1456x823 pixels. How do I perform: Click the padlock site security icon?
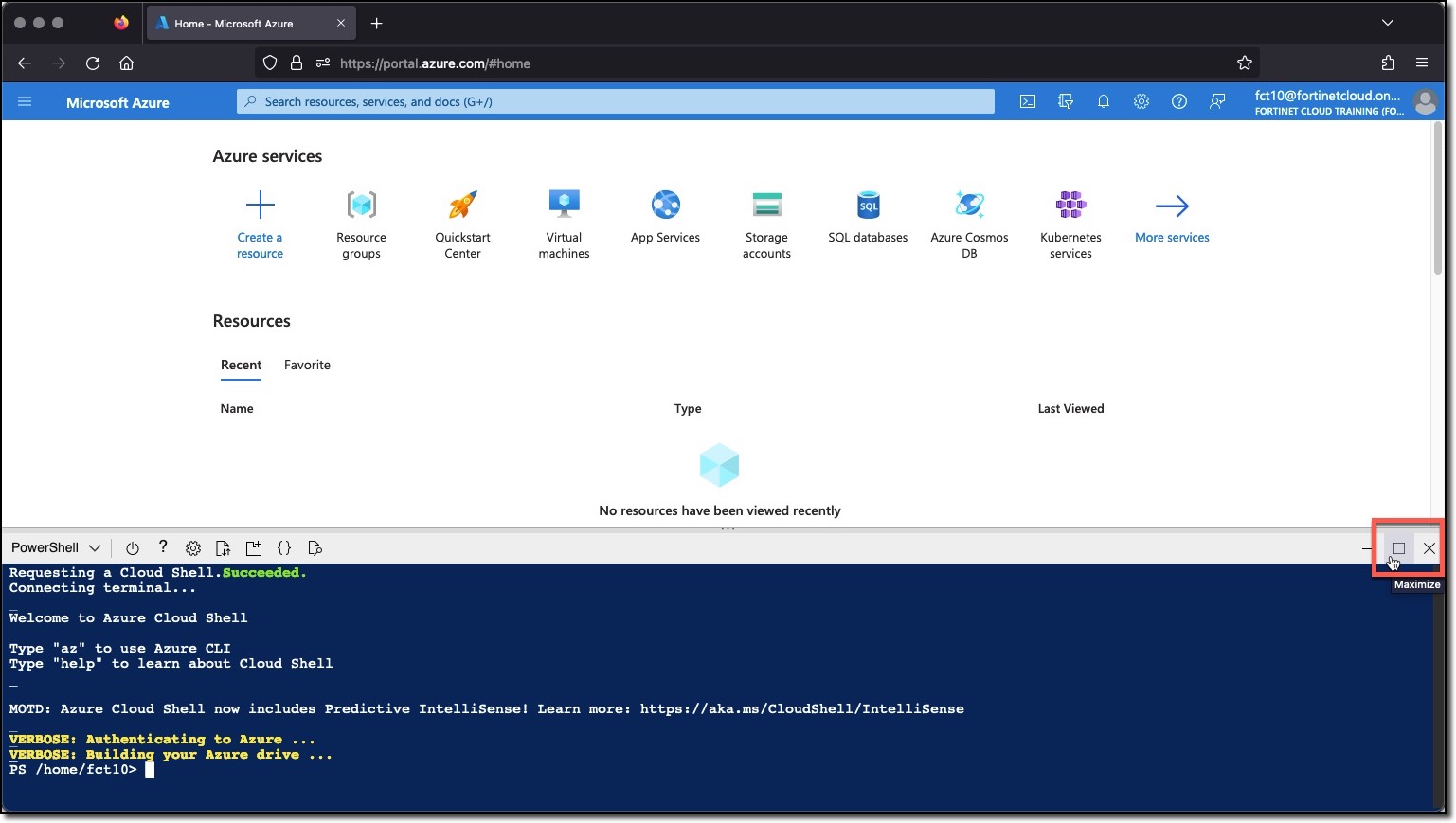click(x=297, y=63)
